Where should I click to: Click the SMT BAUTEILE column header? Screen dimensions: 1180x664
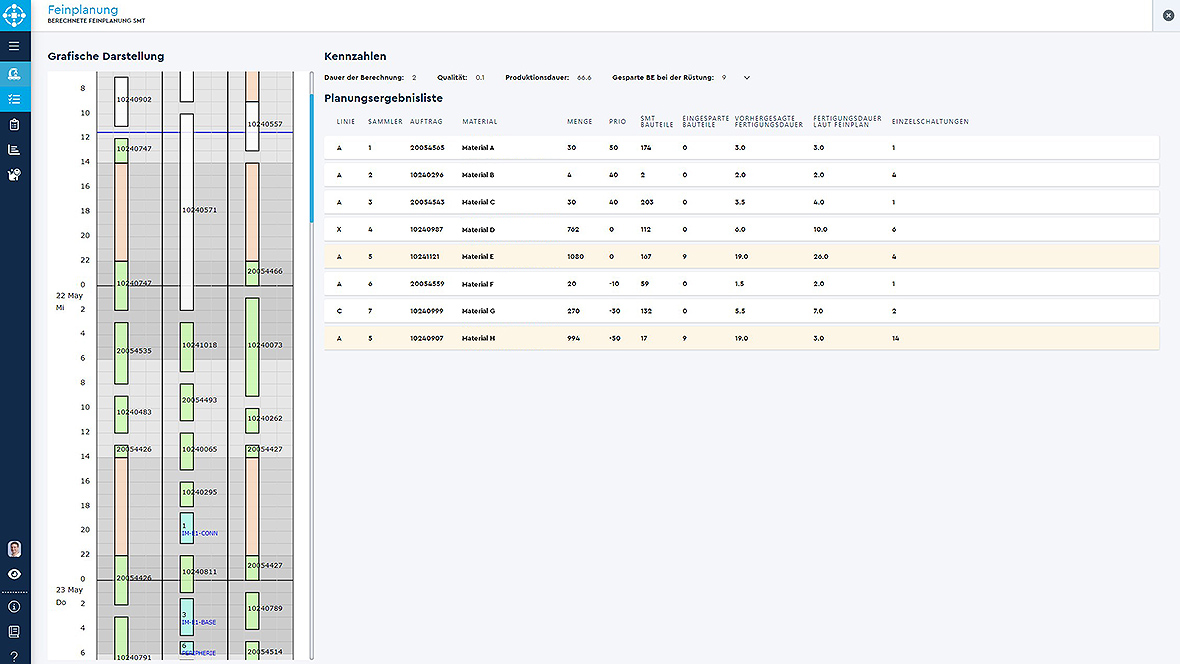(656, 121)
